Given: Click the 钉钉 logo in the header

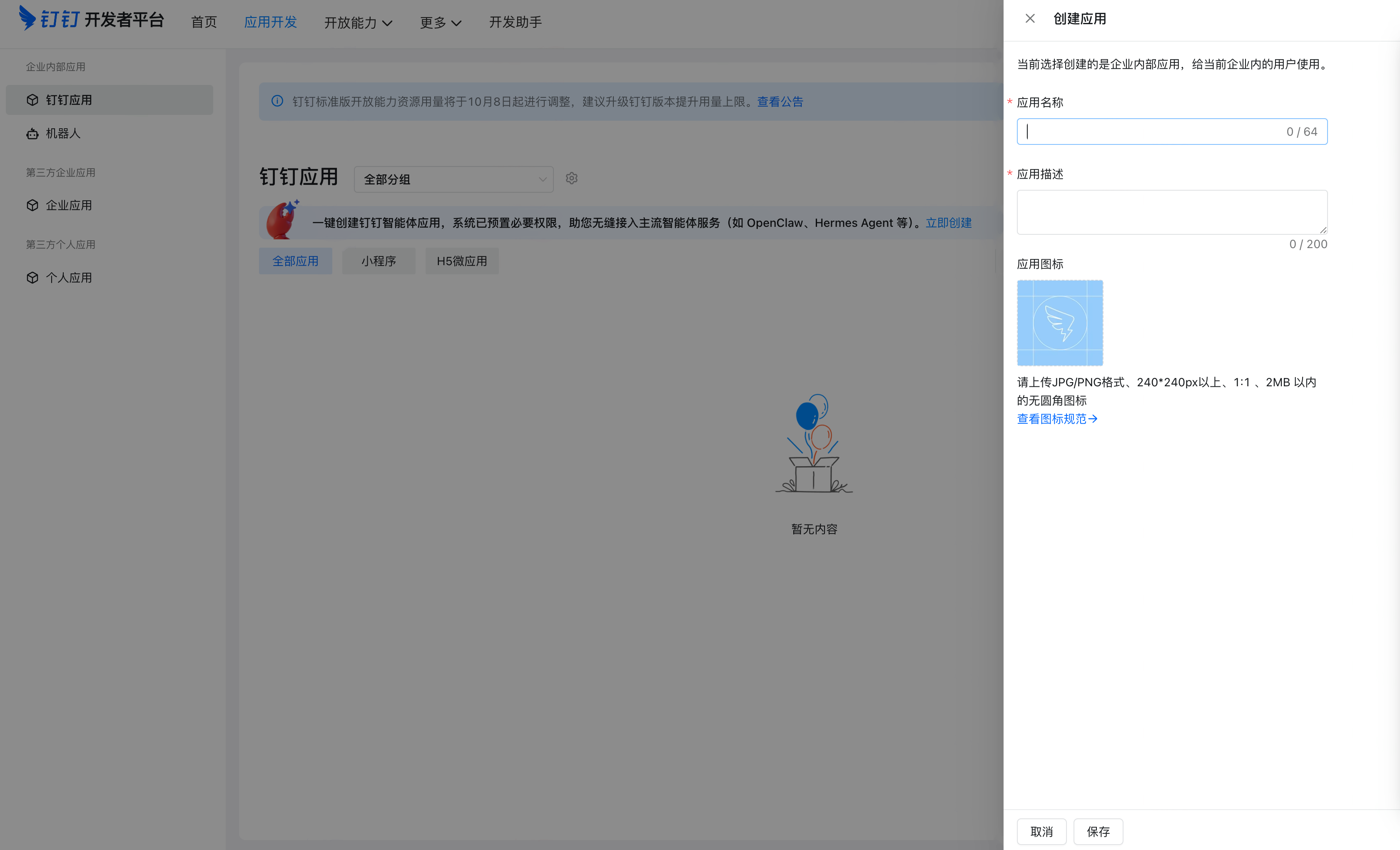Looking at the screenshot, I should (x=92, y=19).
